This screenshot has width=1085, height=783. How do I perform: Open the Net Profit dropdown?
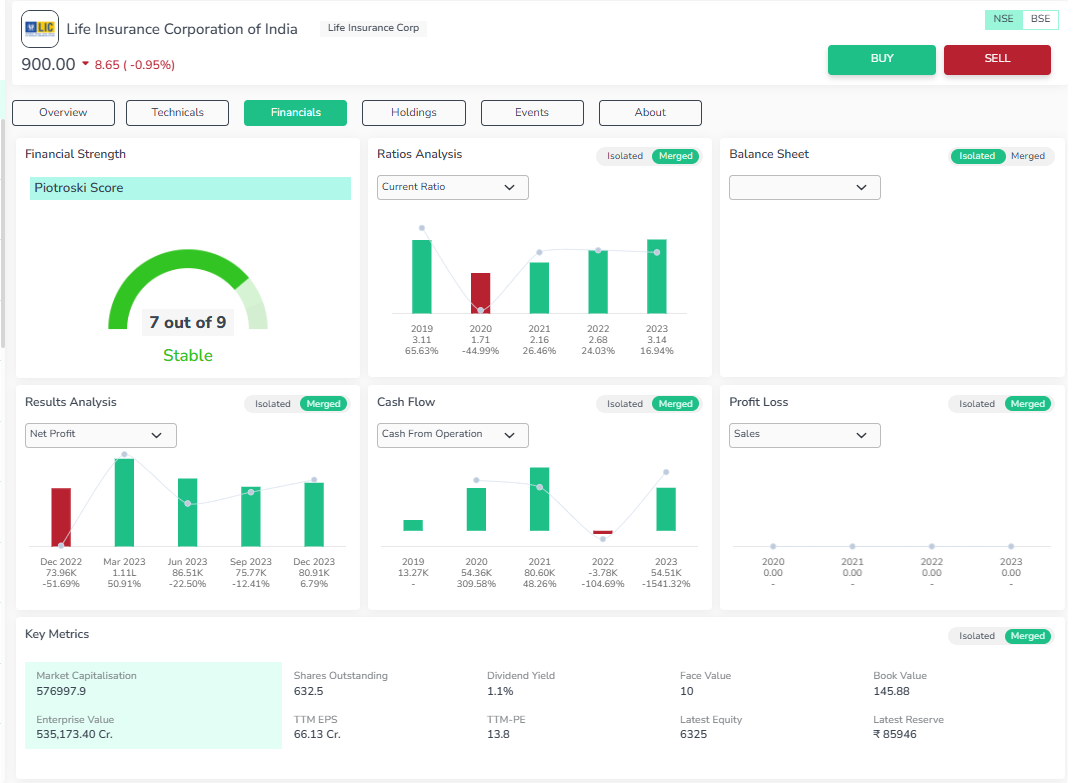point(100,435)
